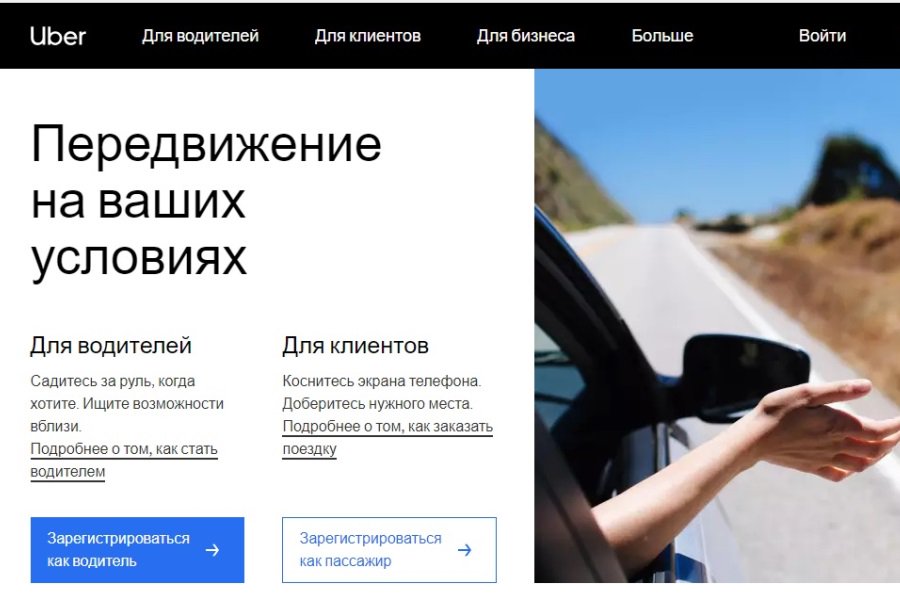900x600 pixels.
Task: Click the arrow in the passenger signup button
Action: [464, 550]
